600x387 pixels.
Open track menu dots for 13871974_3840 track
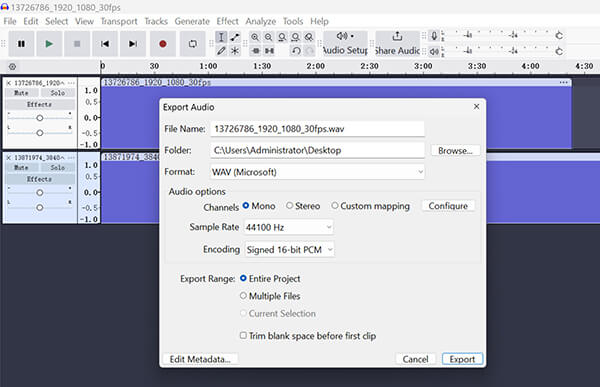tap(71, 157)
